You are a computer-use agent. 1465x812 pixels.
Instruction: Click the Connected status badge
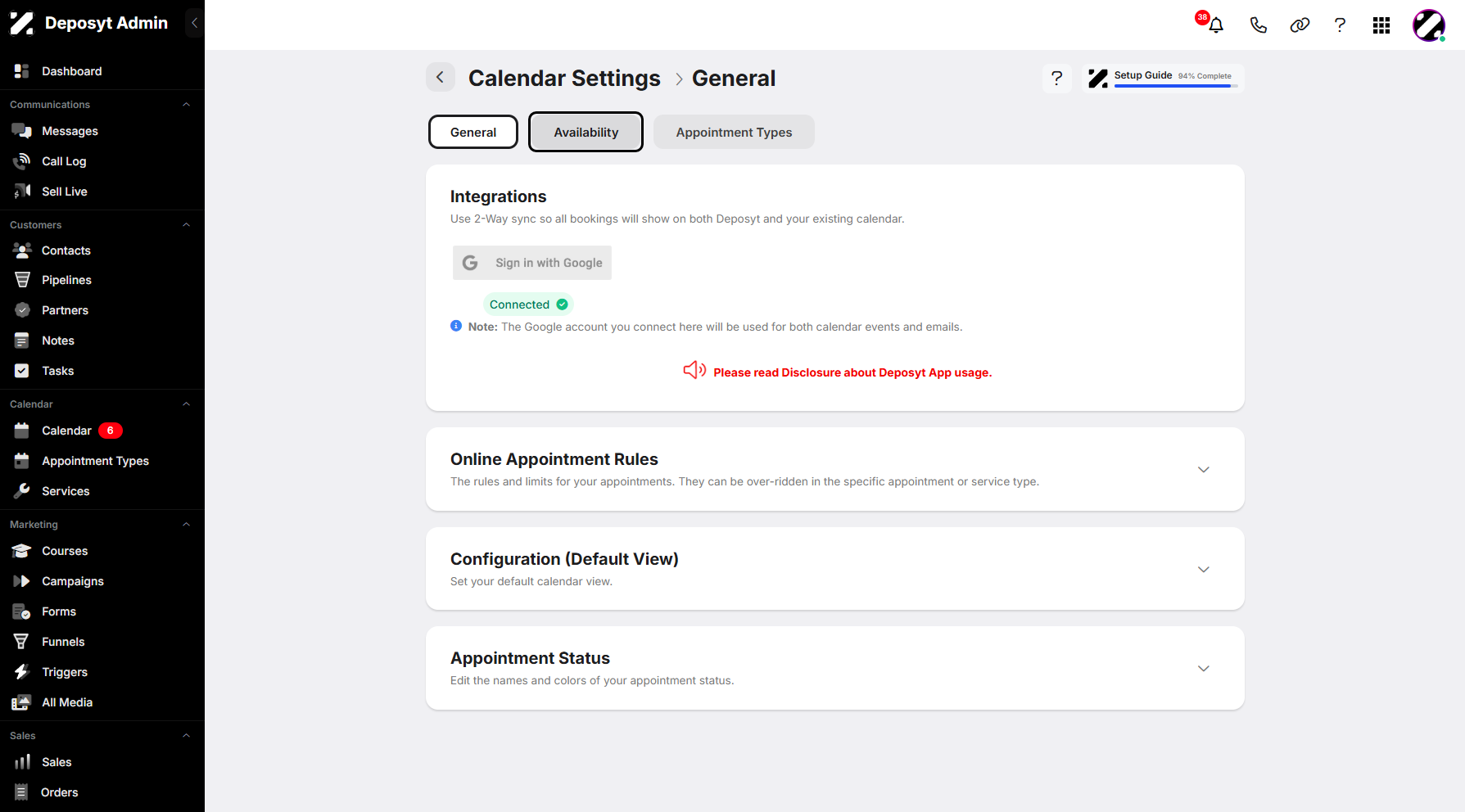[528, 304]
